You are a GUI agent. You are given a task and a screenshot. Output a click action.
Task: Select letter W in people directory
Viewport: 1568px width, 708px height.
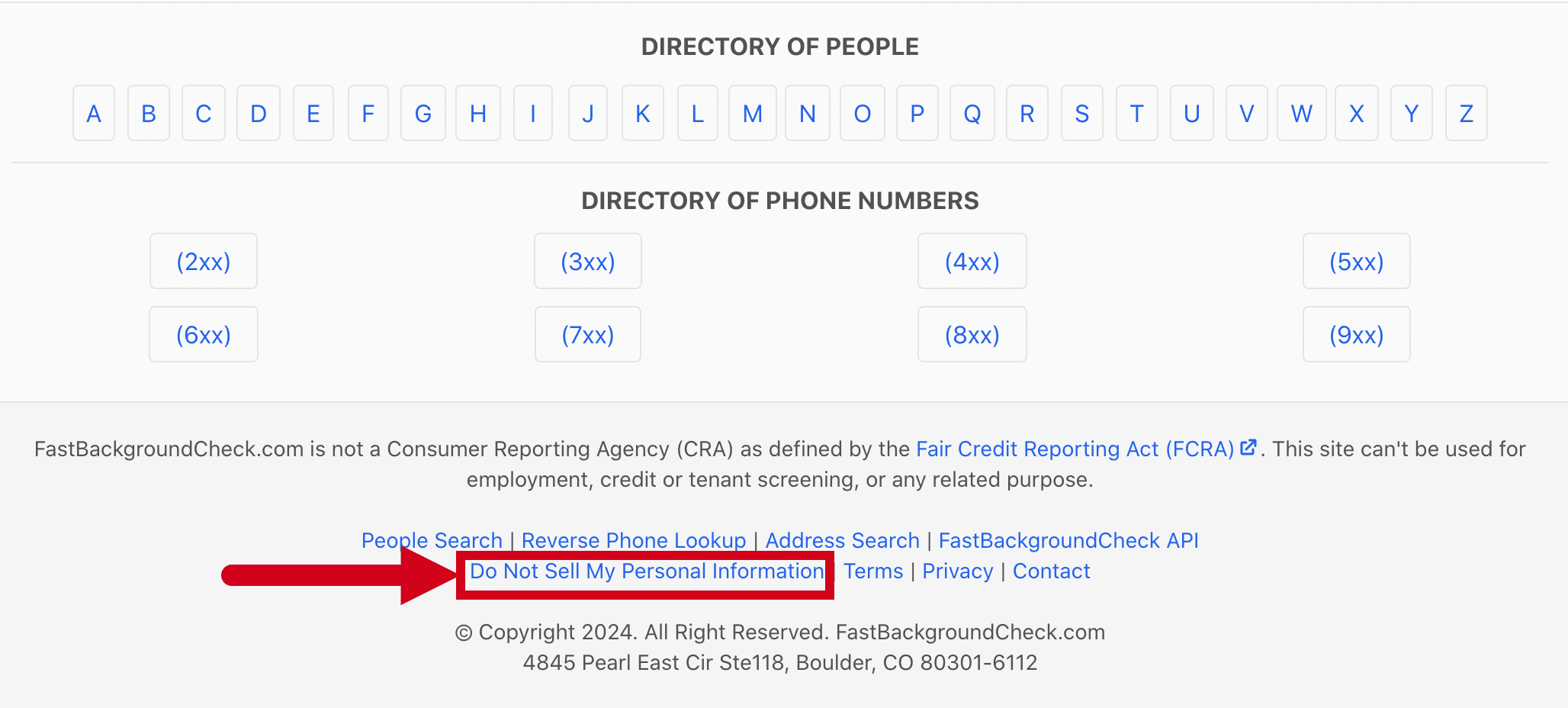(x=1302, y=113)
